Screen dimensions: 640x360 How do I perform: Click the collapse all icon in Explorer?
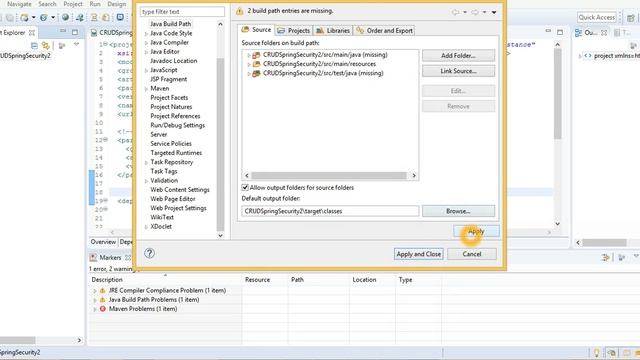[x=34, y=46]
